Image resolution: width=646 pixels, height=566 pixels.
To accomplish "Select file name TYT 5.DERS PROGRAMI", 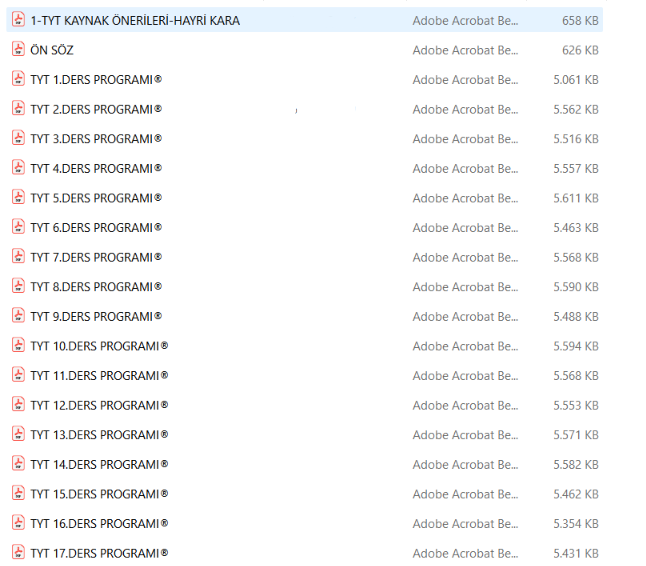I will (x=96, y=198).
